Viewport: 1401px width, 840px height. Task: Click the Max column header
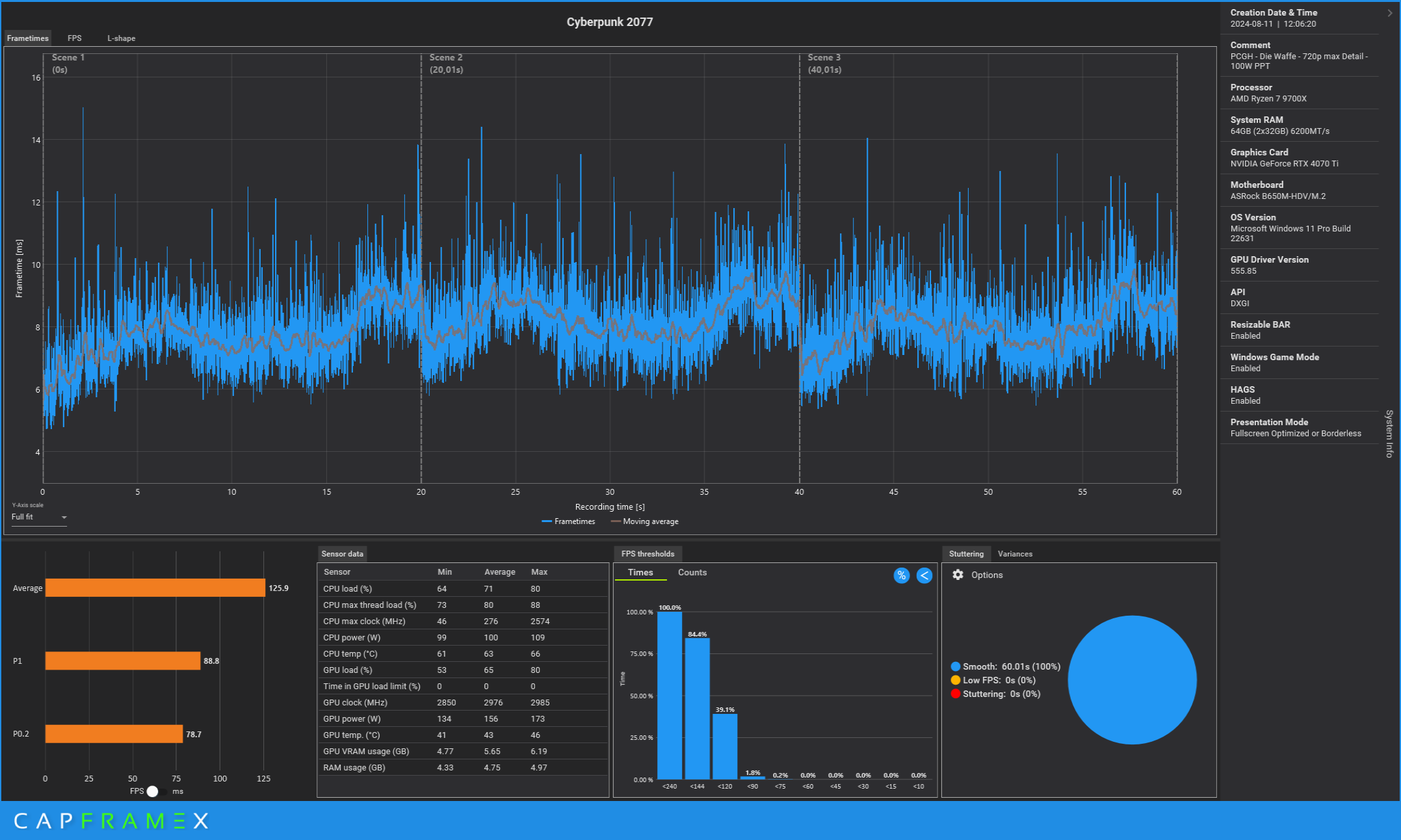[x=539, y=572]
